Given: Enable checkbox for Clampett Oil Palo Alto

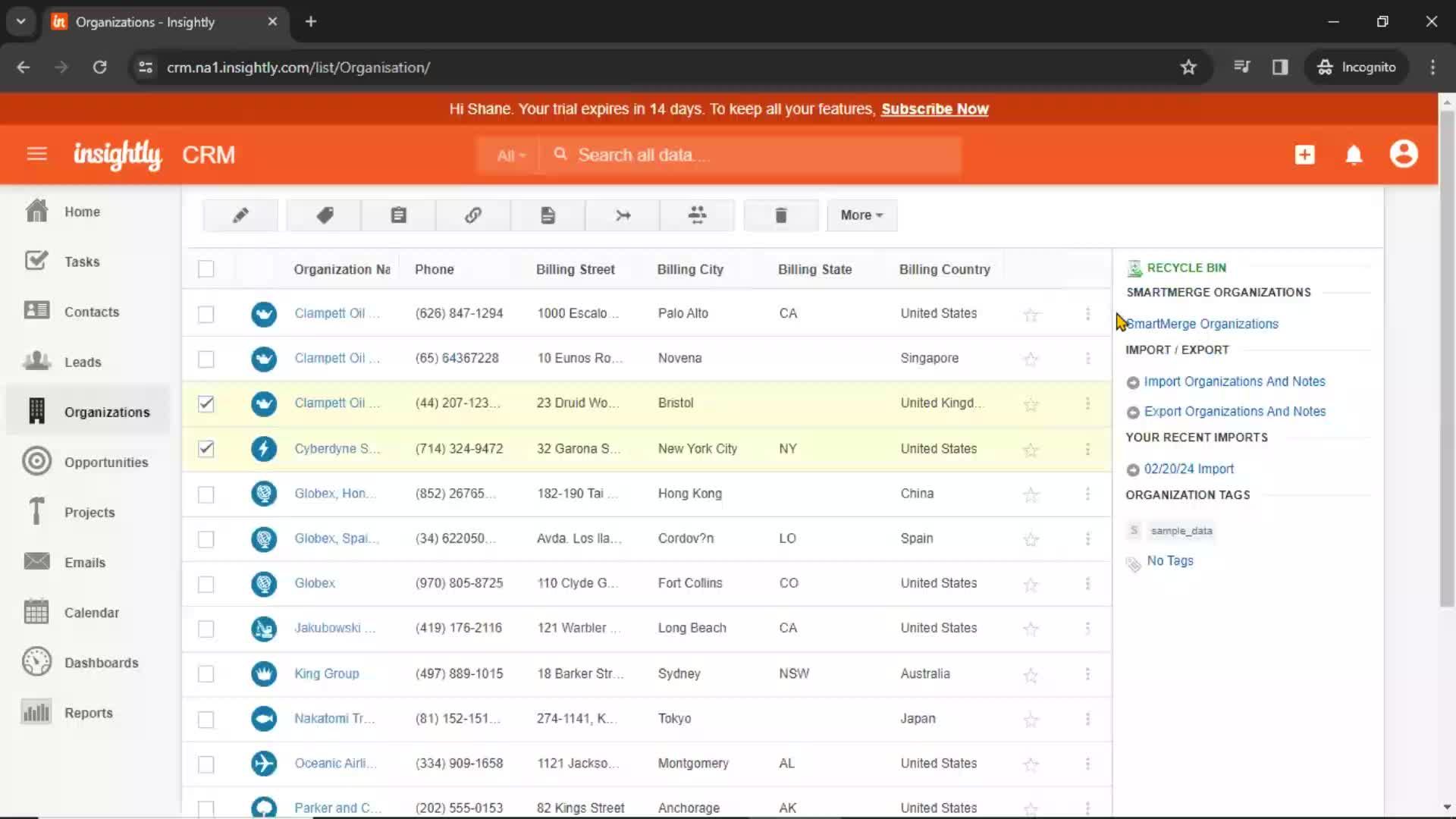Looking at the screenshot, I should [x=206, y=313].
